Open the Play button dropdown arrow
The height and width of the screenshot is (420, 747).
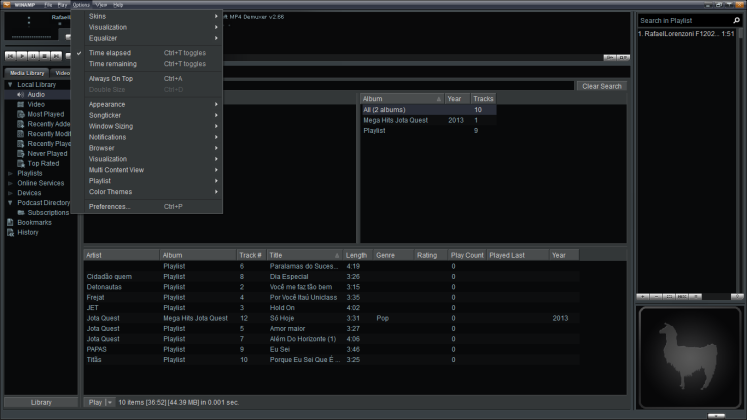(x=110, y=402)
